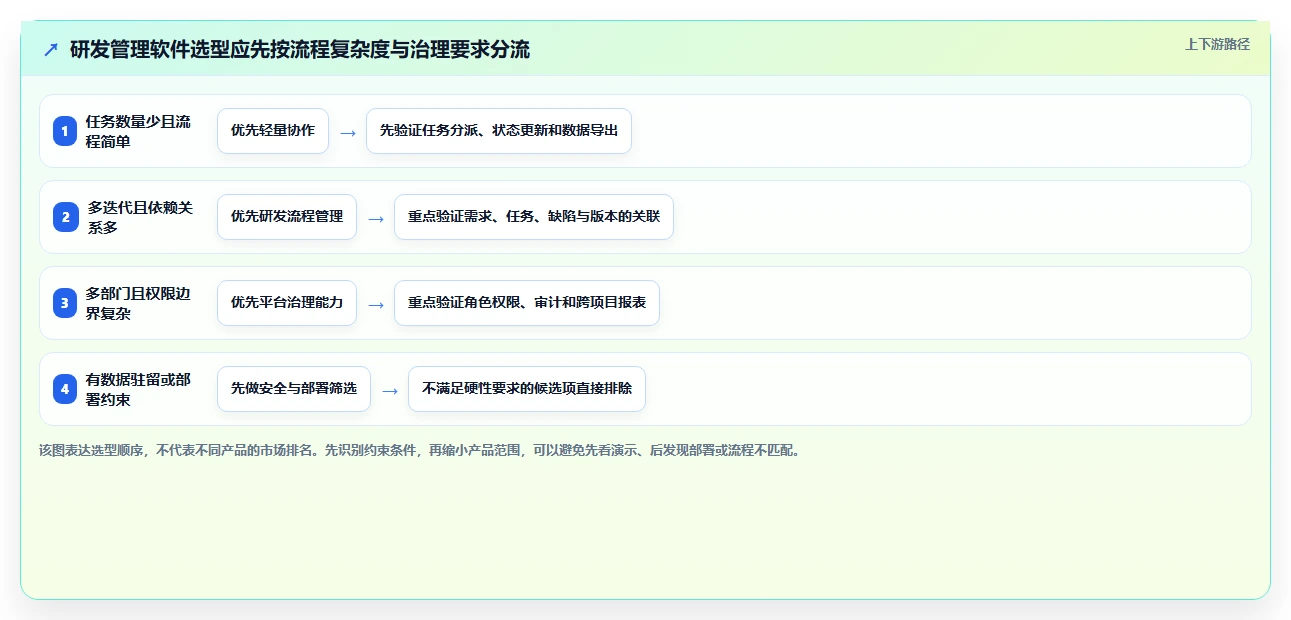The image size is (1291, 620).
Task: Click the number 2 badge
Action: point(65,217)
